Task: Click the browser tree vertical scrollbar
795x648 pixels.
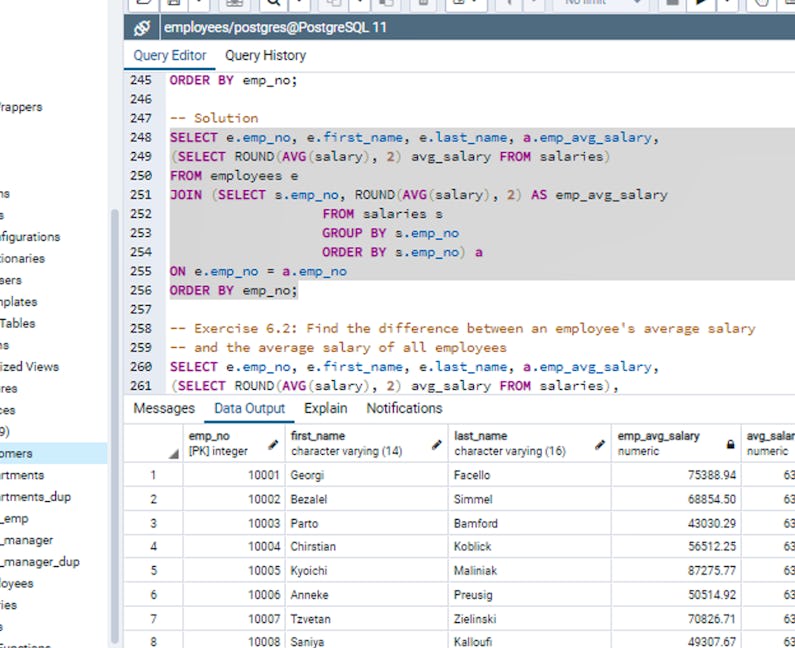Action: tap(115, 426)
